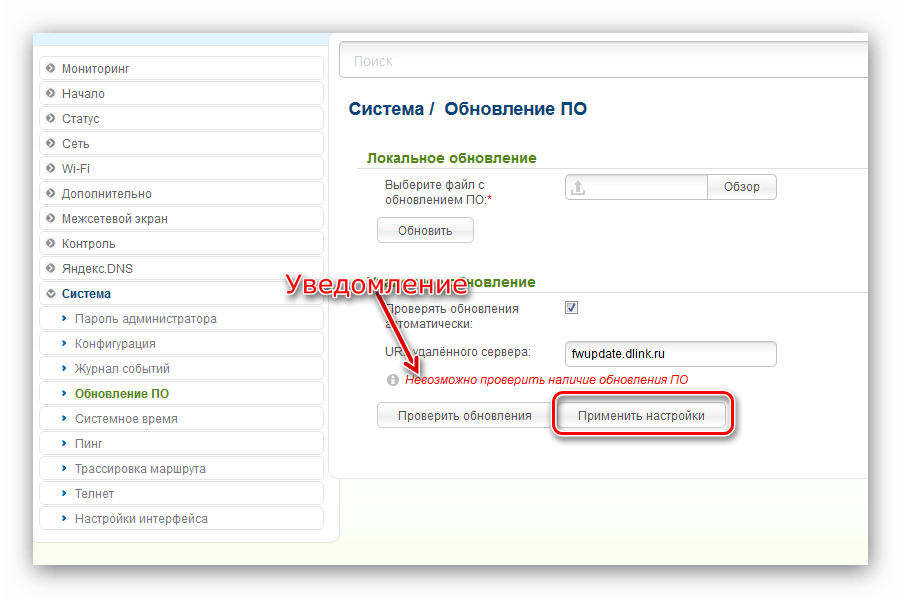Click the Локальное обновление heading
This screenshot has width=901, height=598.
coord(452,158)
